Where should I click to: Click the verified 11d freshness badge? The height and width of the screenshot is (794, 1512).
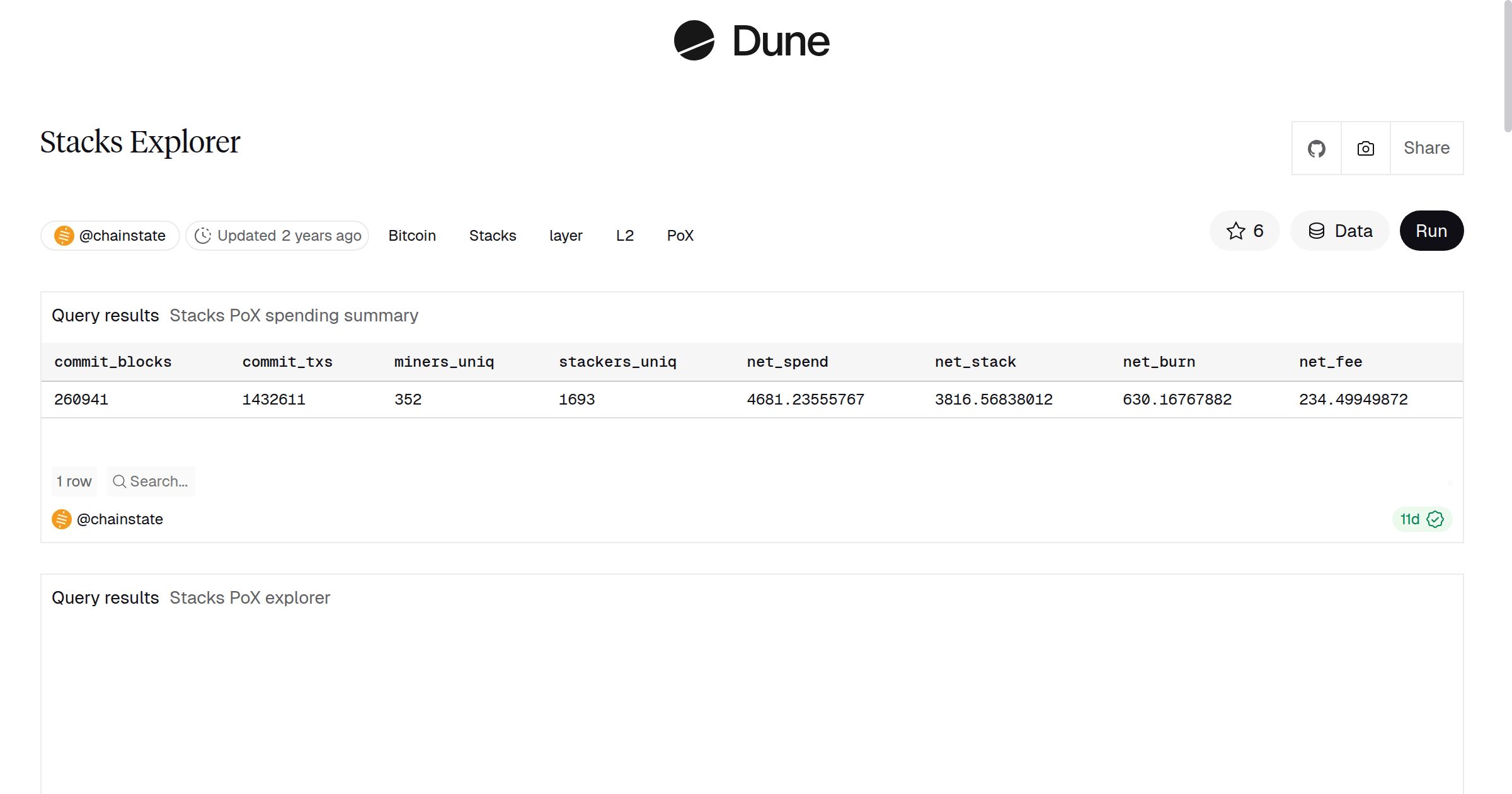[1421, 519]
